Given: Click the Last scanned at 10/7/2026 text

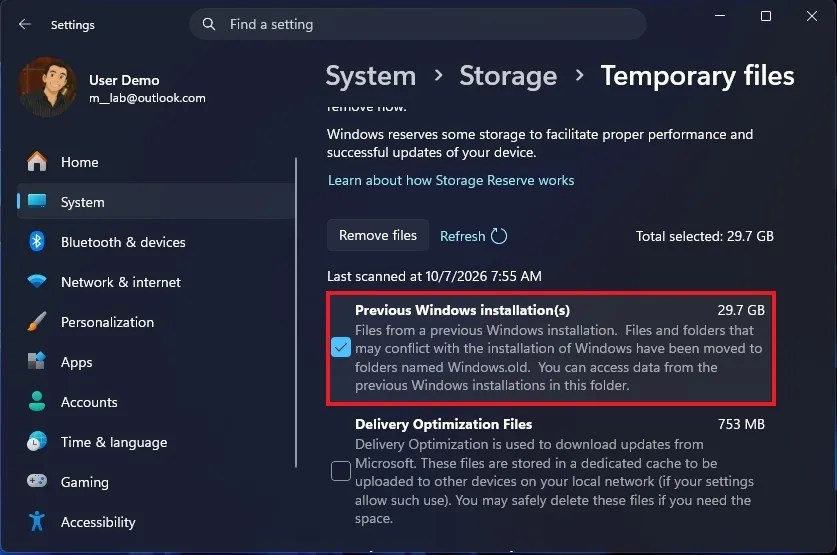Looking at the screenshot, I should [434, 276].
